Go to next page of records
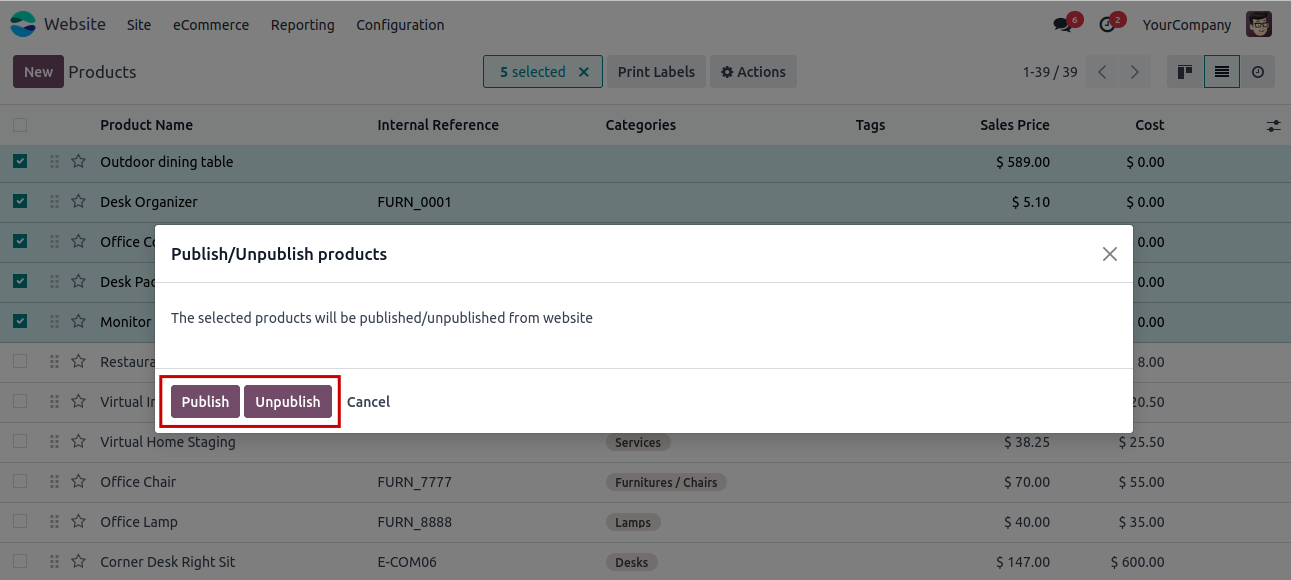Screen dimensions: 1291x580 (1134, 72)
